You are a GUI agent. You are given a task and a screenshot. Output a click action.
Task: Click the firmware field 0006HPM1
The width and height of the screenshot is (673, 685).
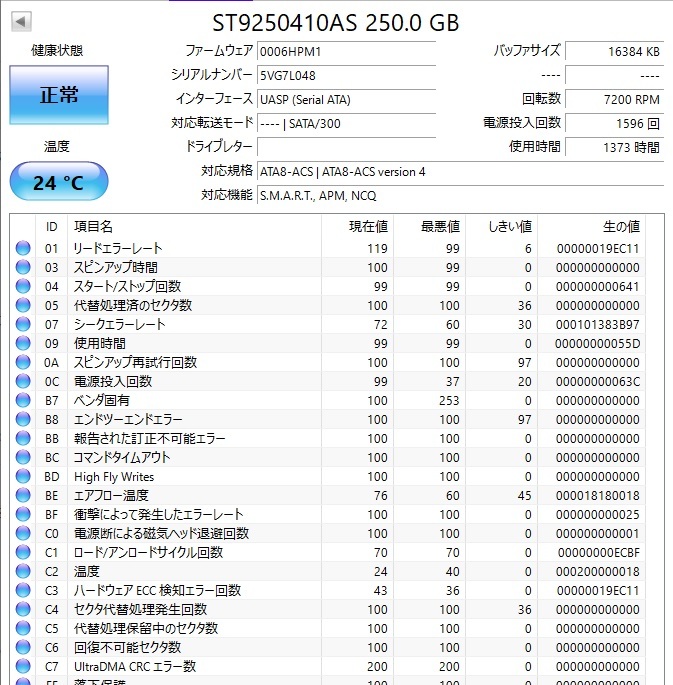tap(347, 52)
